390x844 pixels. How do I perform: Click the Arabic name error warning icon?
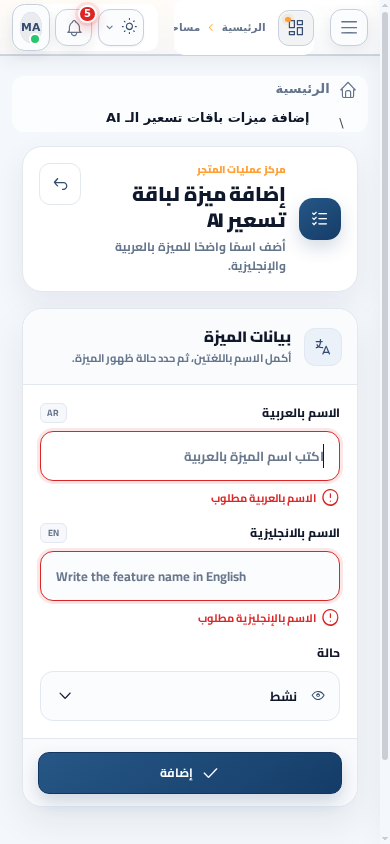[x=330, y=498]
